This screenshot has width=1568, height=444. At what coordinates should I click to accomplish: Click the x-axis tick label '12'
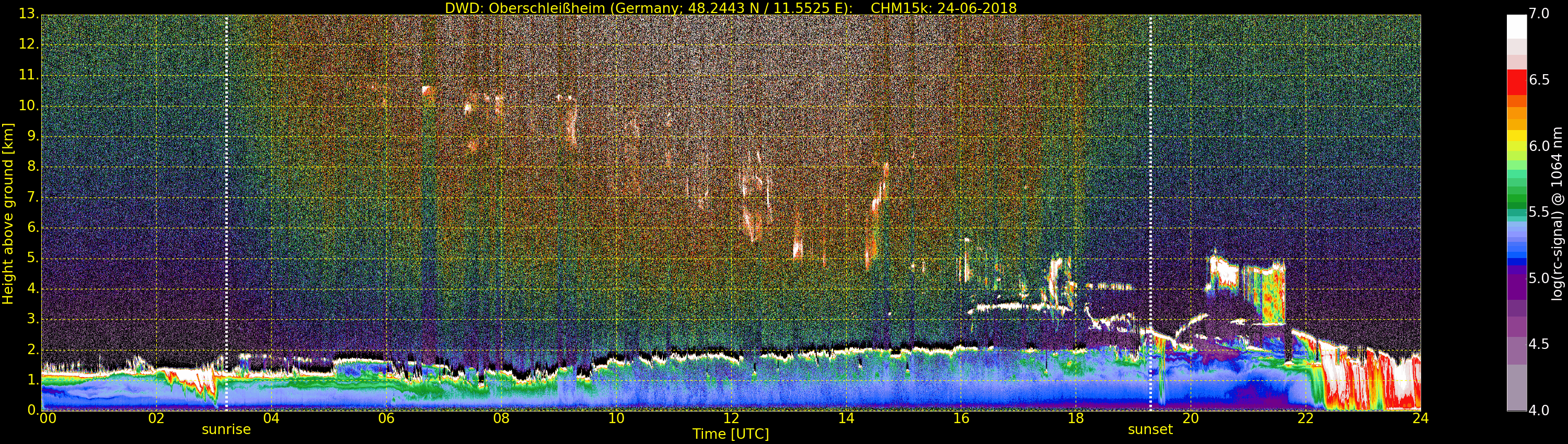click(731, 418)
